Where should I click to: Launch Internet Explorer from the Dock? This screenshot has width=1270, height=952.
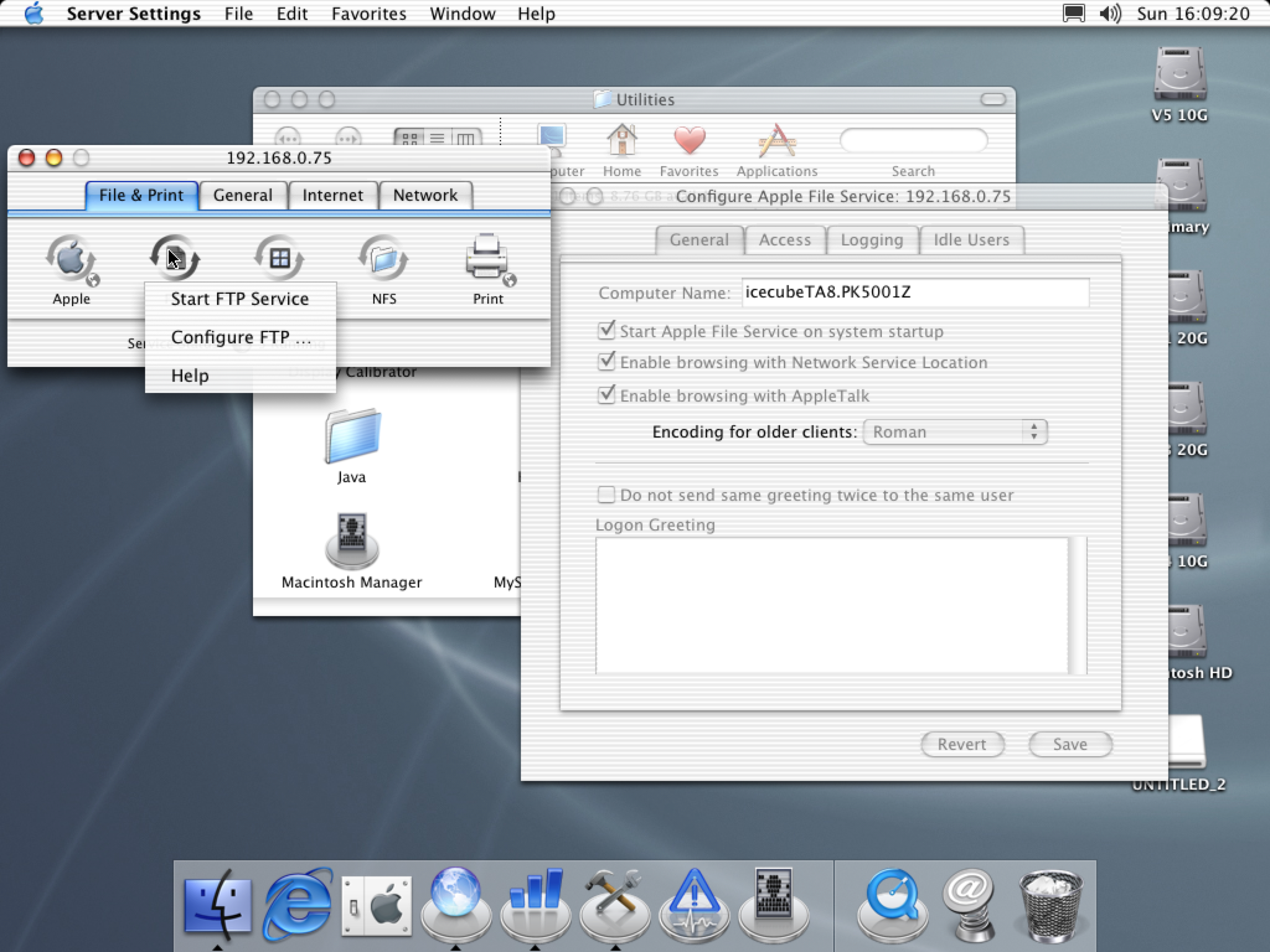(x=297, y=905)
